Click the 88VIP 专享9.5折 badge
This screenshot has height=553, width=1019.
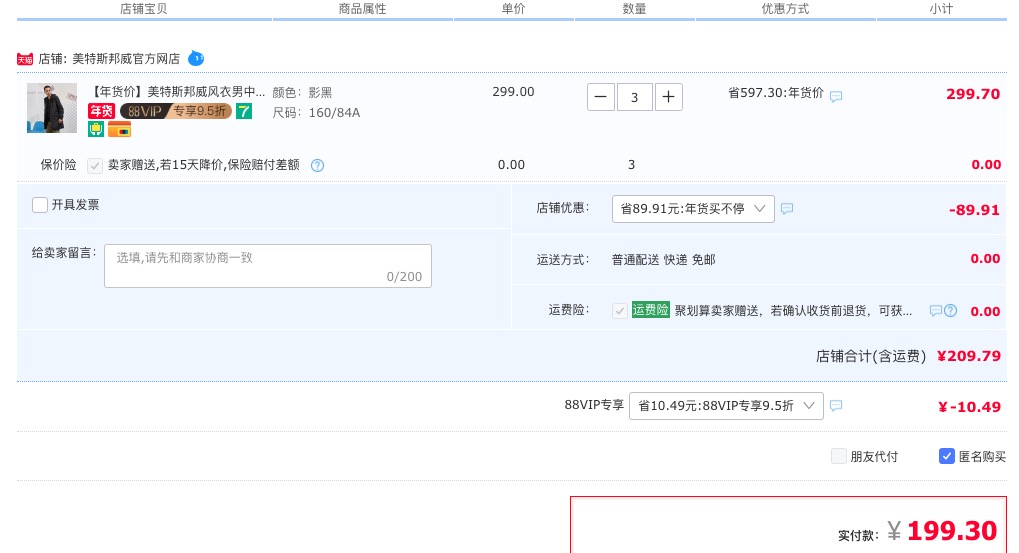pos(175,111)
